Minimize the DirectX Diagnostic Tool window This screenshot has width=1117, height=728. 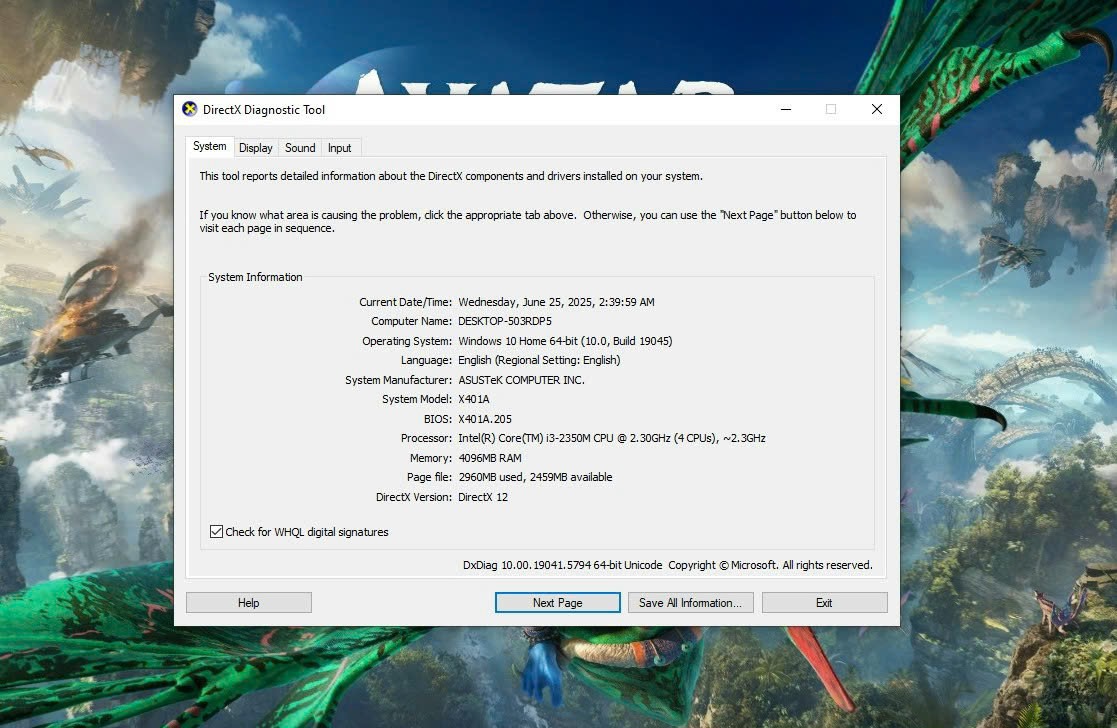(786, 109)
